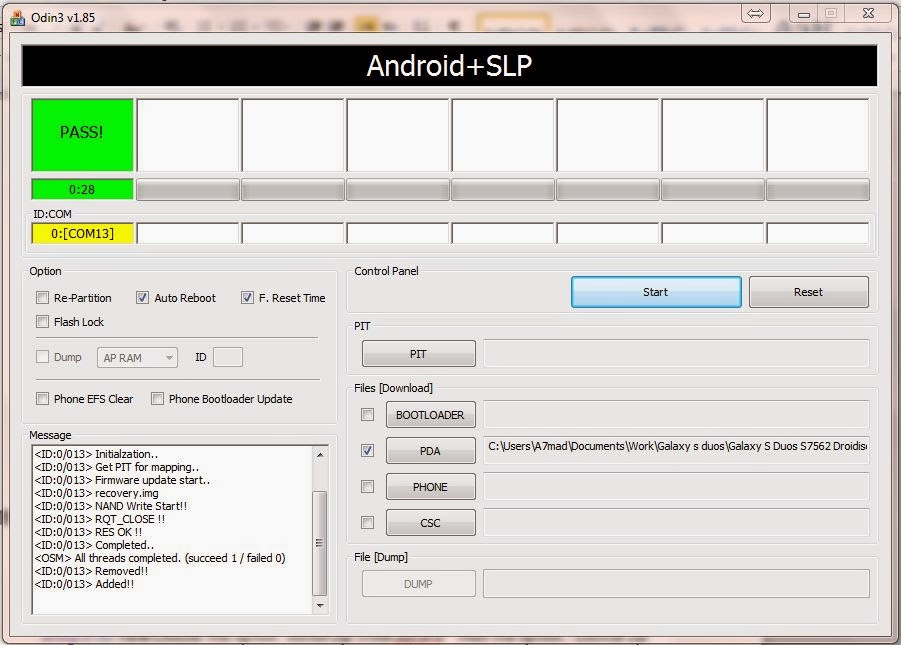Click the 'recovery.img' log line
Screen dimensions: 901x645
96,493
